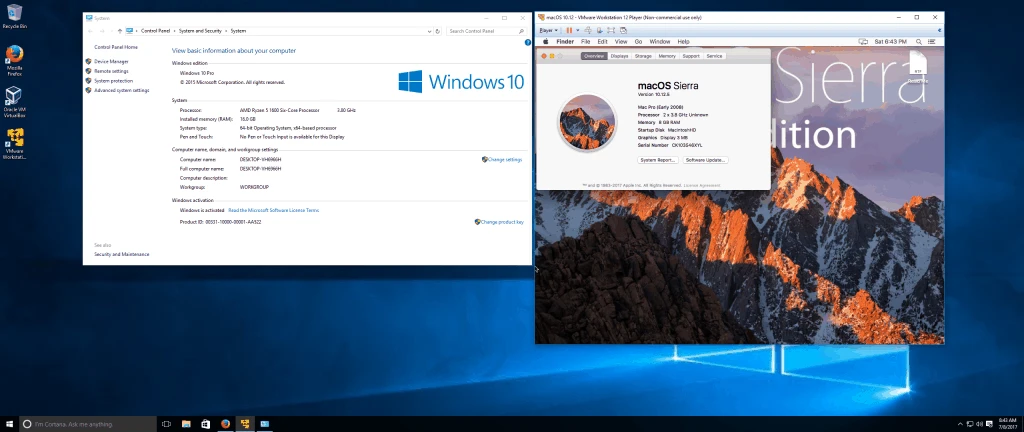1024x432 pixels.
Task: Open the macOS File menu
Action: pyautogui.click(x=586, y=42)
